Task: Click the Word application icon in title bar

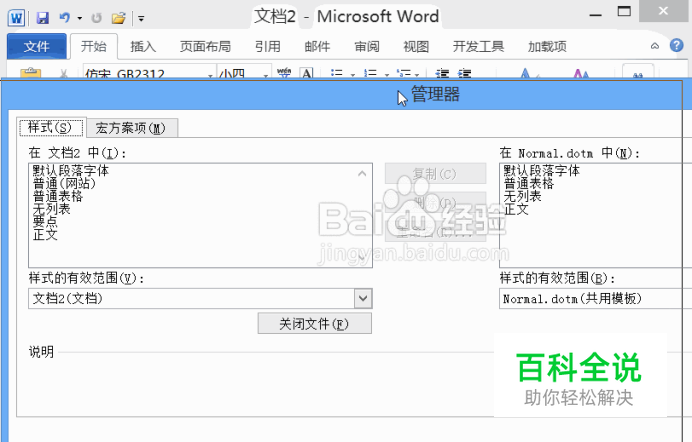Action: [x=16, y=18]
